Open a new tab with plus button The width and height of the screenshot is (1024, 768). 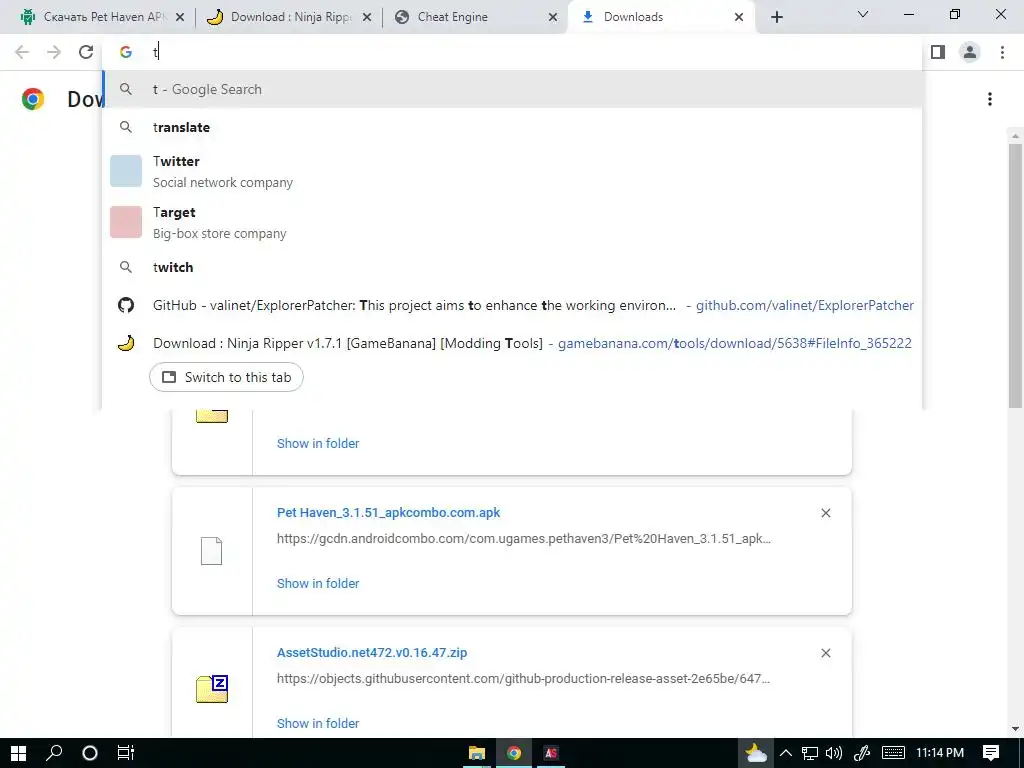coord(776,17)
